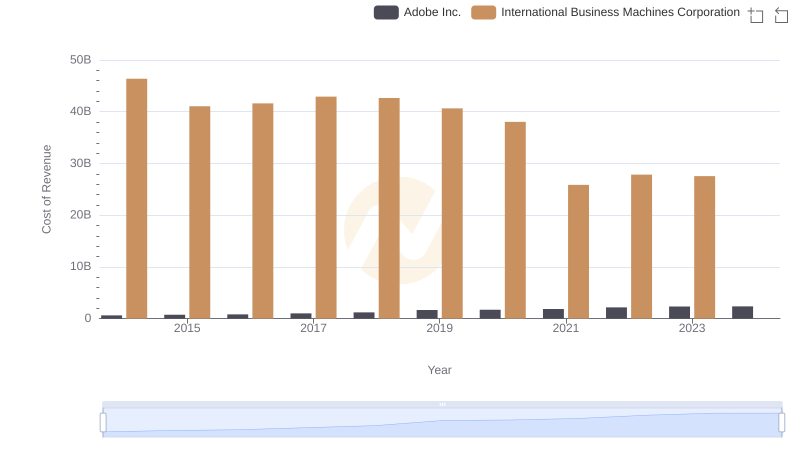Click the IBM bar for 2016
Viewport: 800px width, 461px height.
click(263, 211)
